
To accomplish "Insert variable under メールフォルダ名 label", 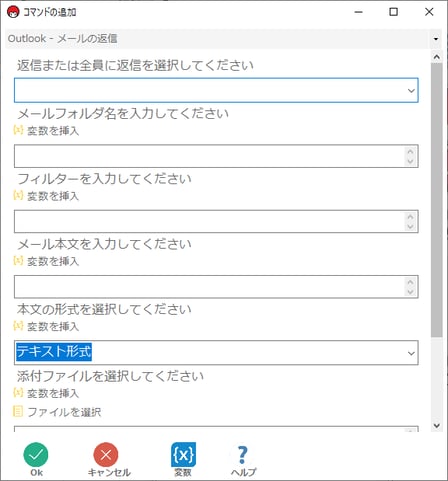I will (x=46, y=131).
